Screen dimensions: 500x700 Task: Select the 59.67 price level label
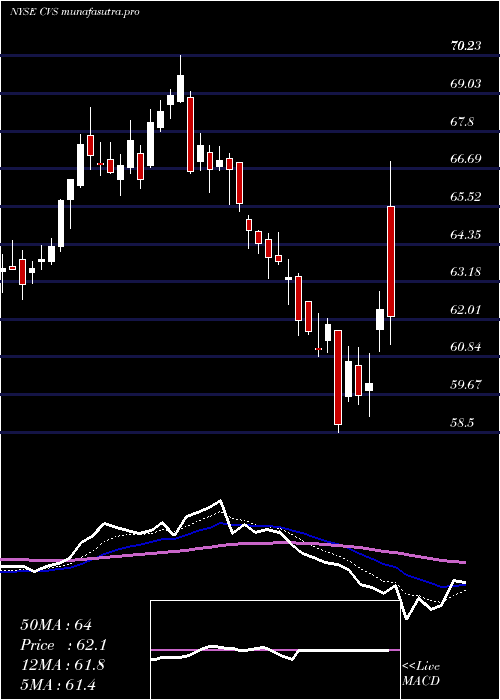pos(466,385)
